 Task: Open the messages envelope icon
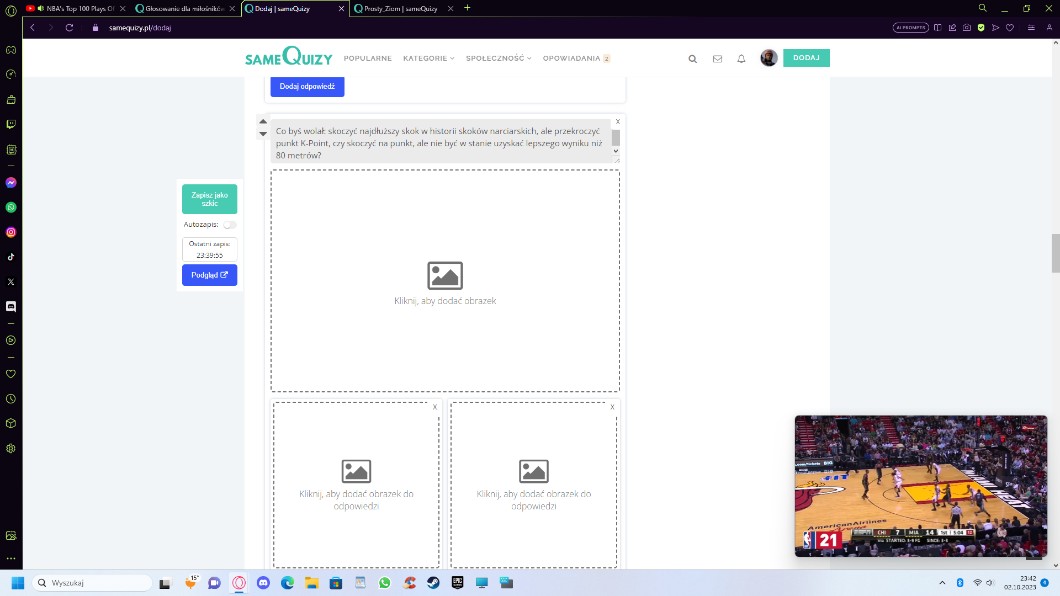[717, 59]
